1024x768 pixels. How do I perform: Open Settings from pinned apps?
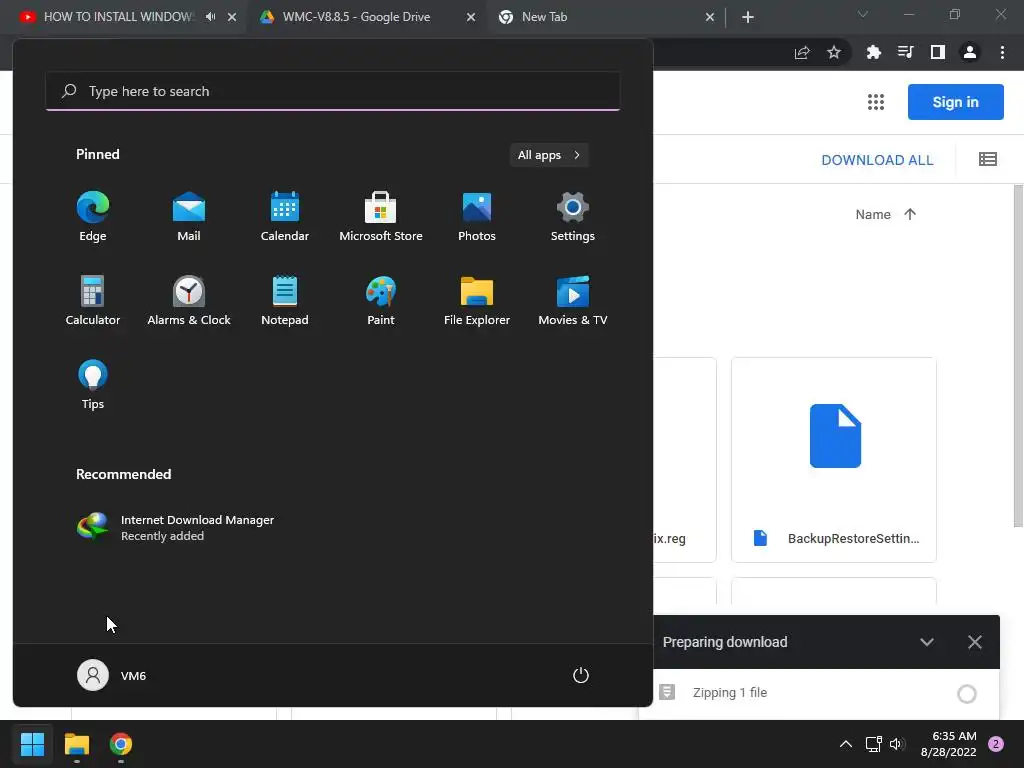573,217
